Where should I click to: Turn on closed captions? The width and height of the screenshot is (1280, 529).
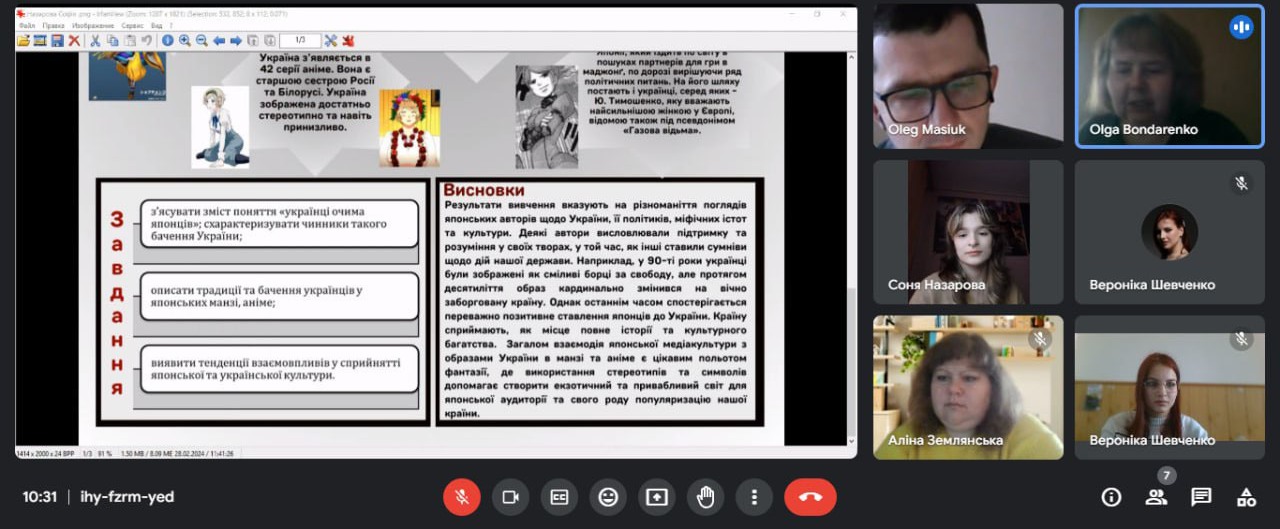tap(559, 497)
